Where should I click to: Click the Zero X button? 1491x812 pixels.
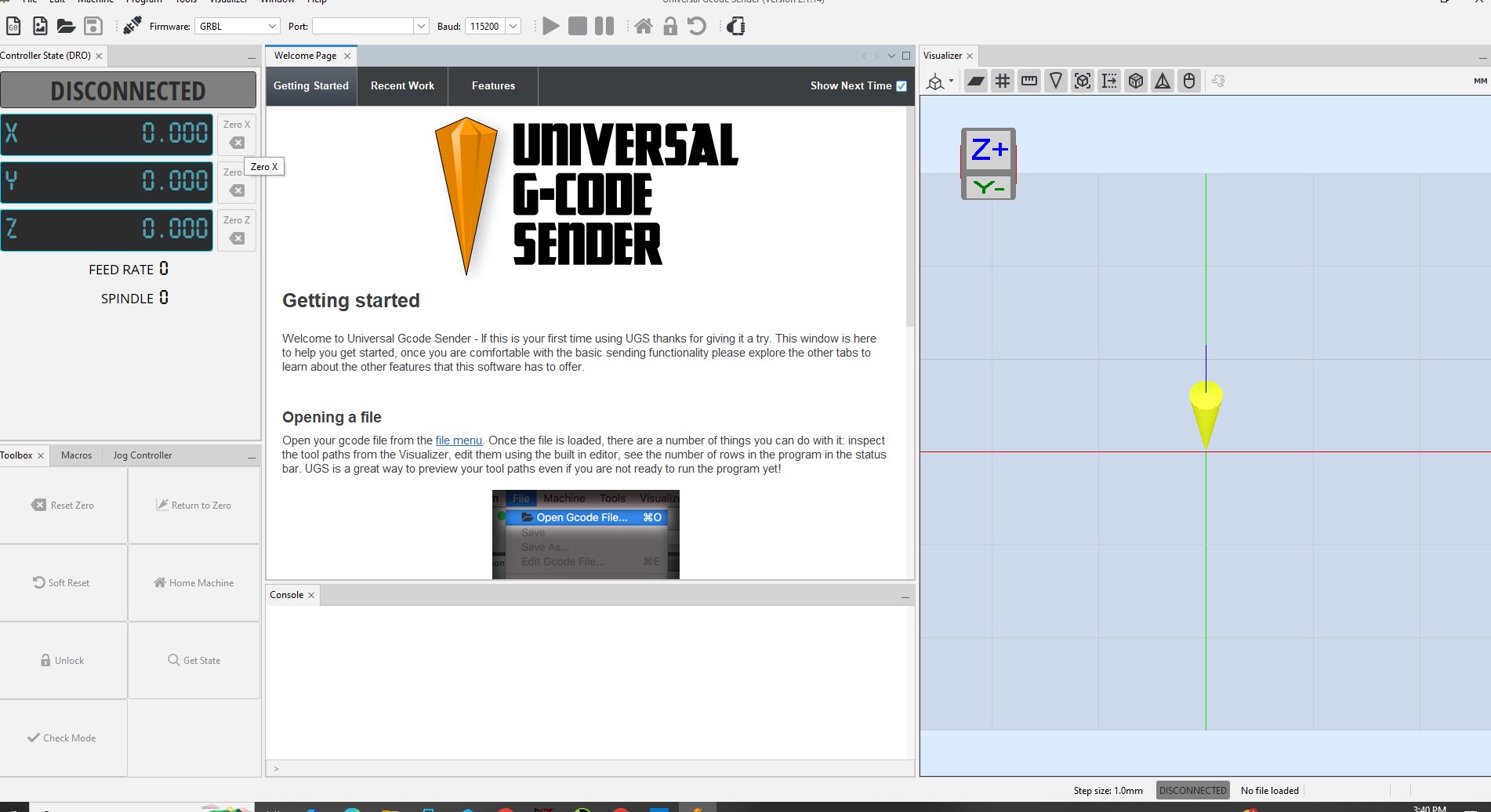point(237,133)
